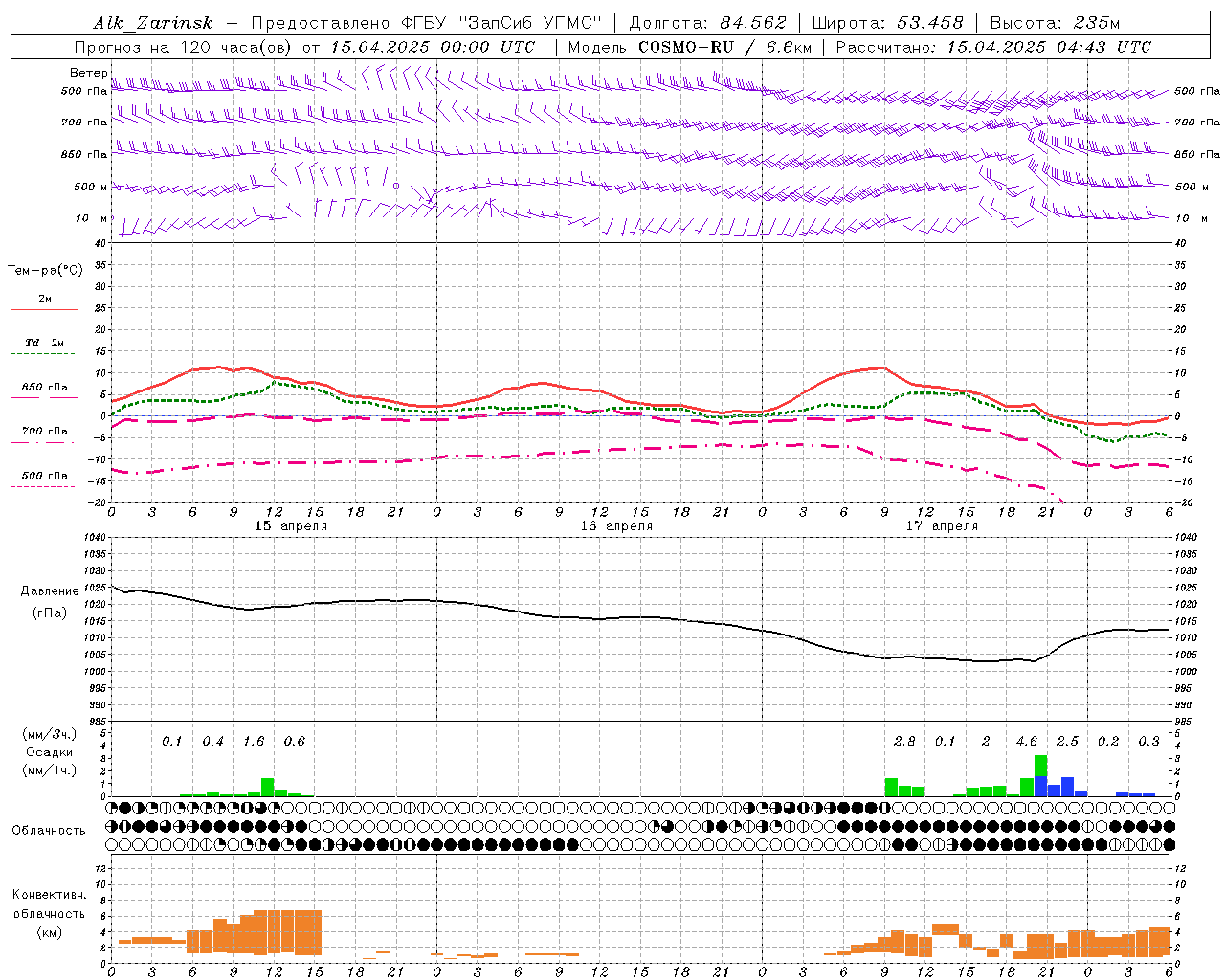The image size is (1225, 980).
Task: Click the Td 2м dew point legend entry
Action: pos(44,343)
